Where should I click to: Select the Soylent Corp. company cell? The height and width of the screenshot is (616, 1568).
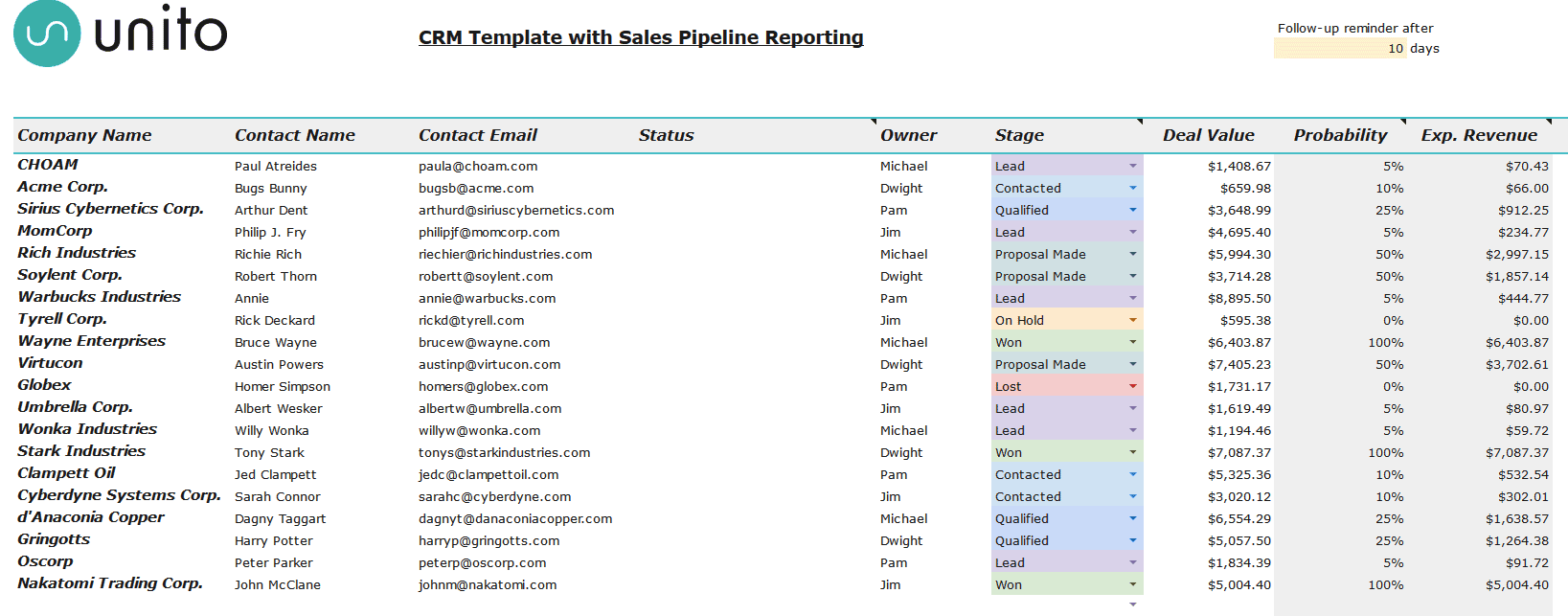pos(70,275)
